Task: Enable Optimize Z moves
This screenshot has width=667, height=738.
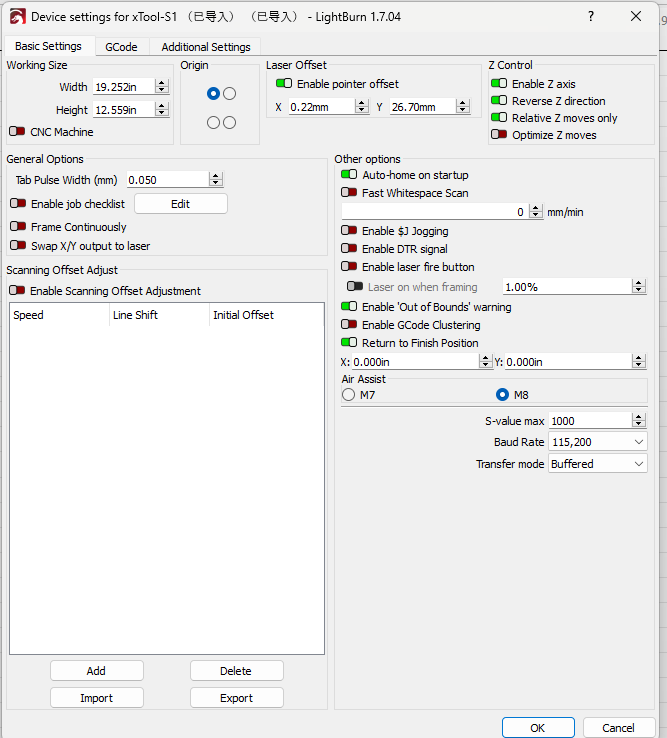Action: coord(499,135)
